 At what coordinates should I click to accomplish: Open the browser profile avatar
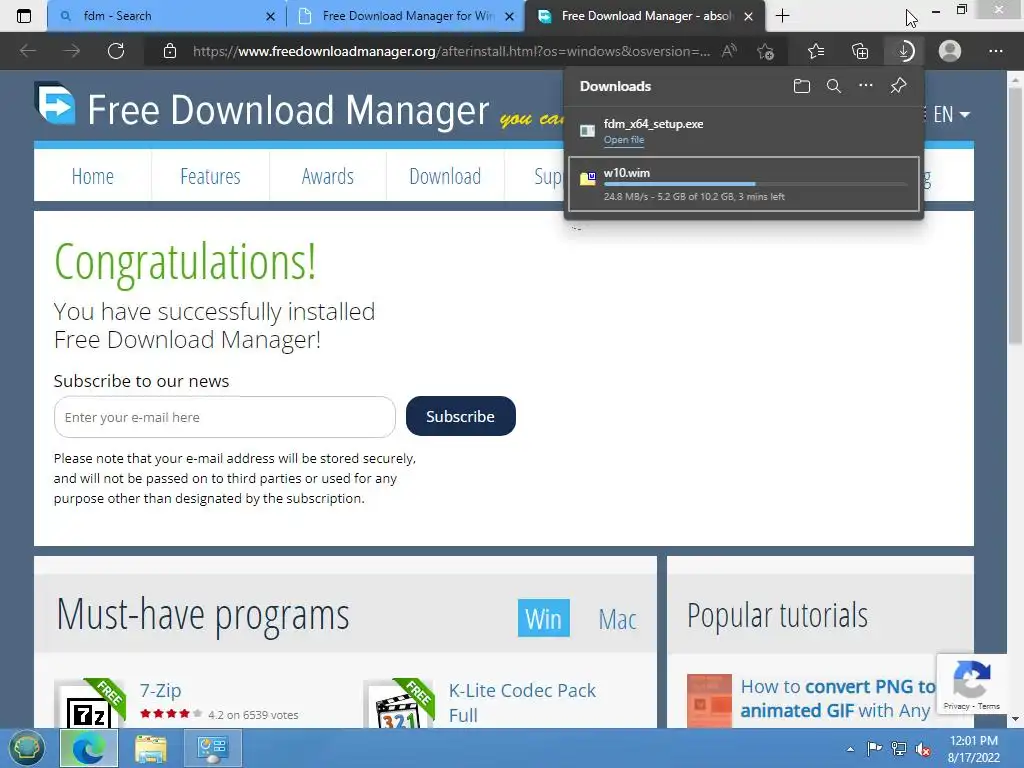click(x=950, y=51)
